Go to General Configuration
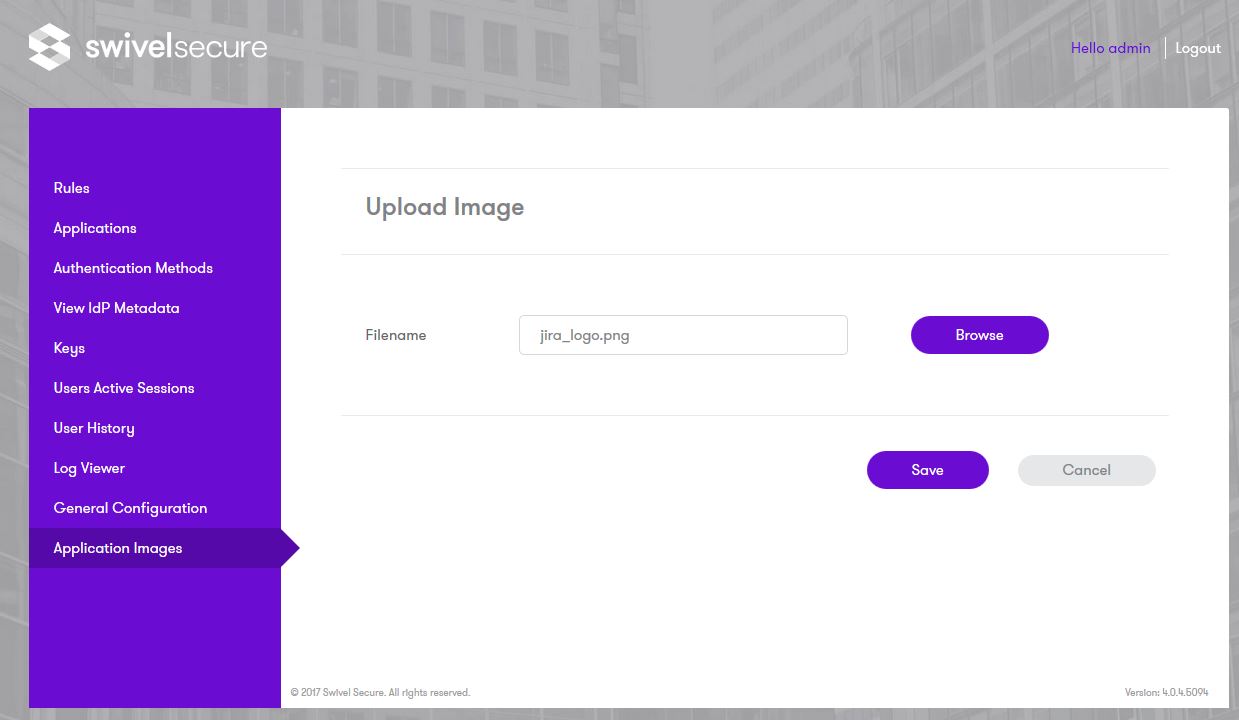This screenshot has height=720, width=1239. [x=130, y=508]
